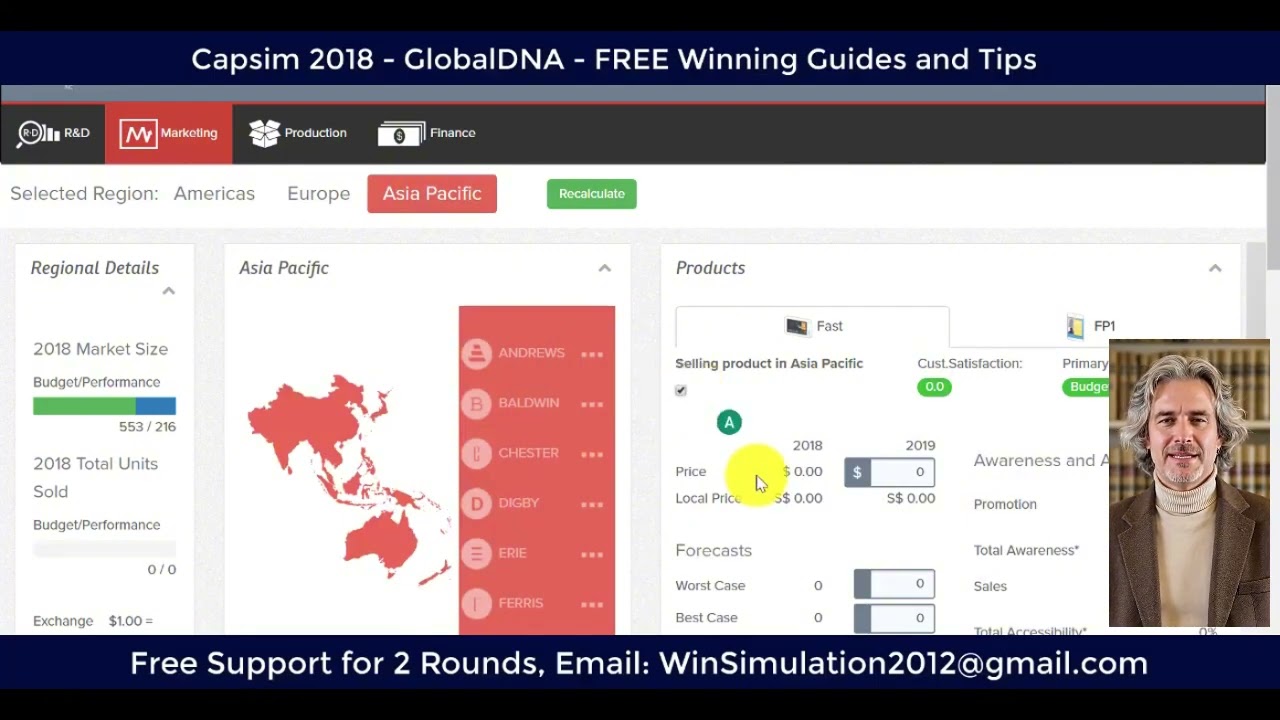Select the Americas region

tap(214, 194)
